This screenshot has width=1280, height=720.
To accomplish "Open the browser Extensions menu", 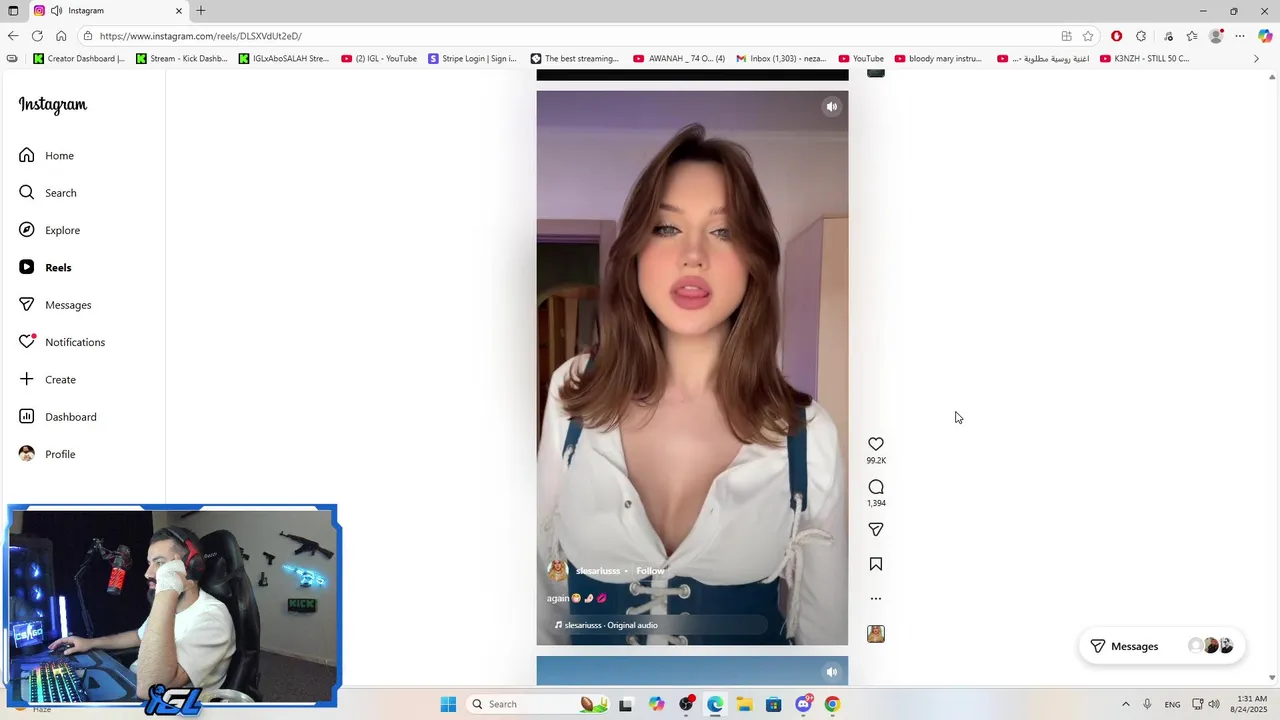I will pos(1141,36).
